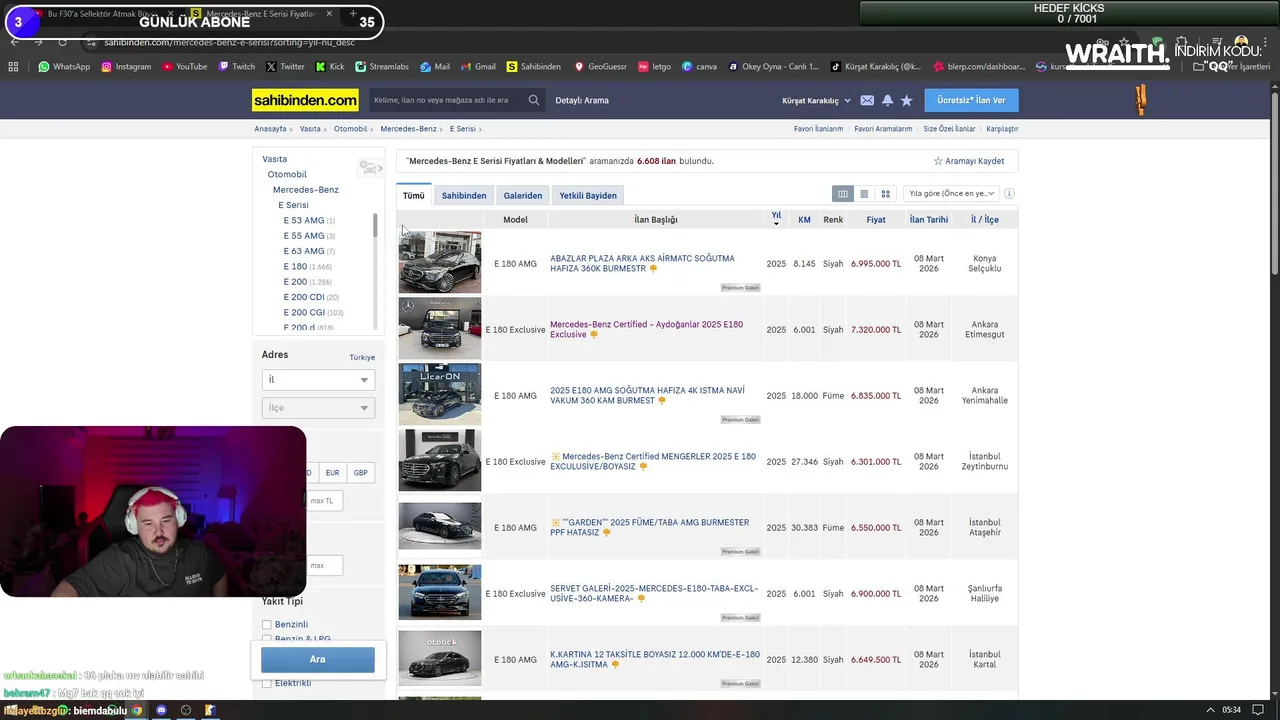This screenshot has height=720, width=1280.
Task: Click the Ücretsiz İlan Ver button
Action: pos(971,100)
